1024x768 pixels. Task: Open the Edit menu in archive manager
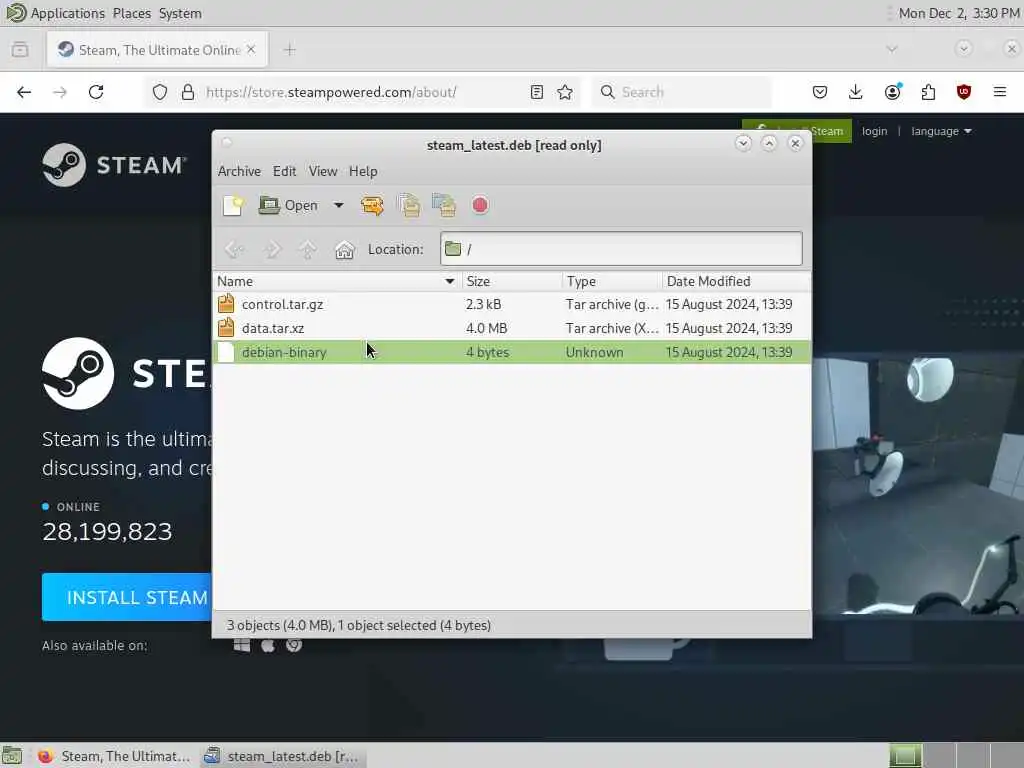284,171
